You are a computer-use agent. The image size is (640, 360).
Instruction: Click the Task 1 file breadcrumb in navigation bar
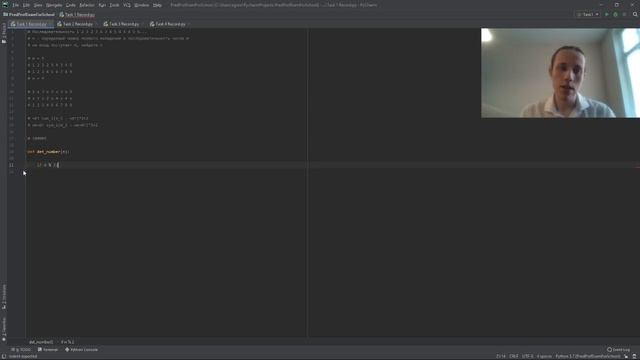tap(77, 15)
